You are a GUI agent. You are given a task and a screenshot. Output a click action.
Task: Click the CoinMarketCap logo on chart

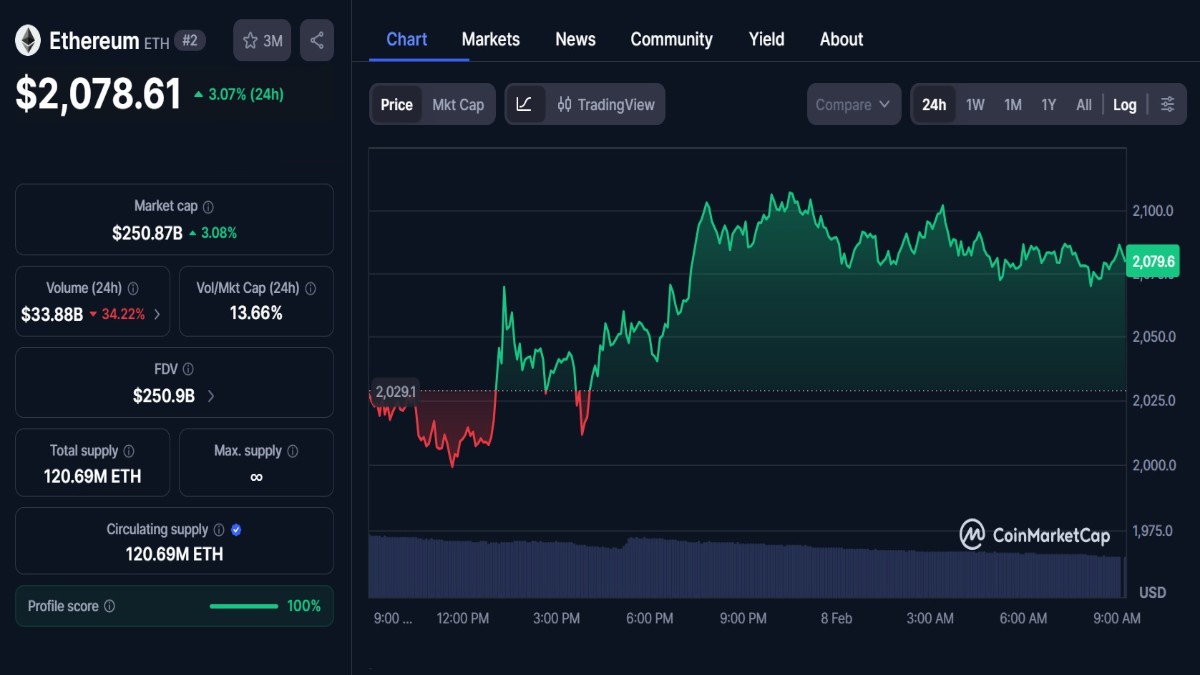click(1035, 535)
